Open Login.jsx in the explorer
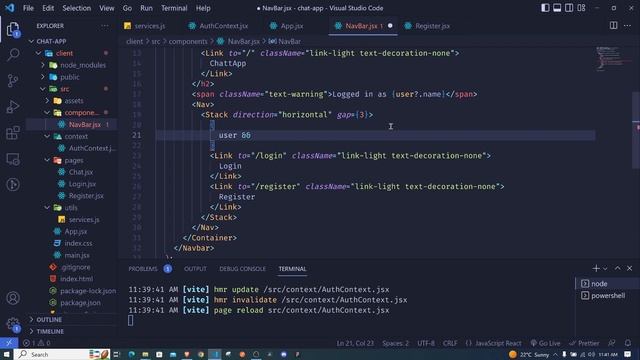The image size is (640, 360). click(82, 184)
